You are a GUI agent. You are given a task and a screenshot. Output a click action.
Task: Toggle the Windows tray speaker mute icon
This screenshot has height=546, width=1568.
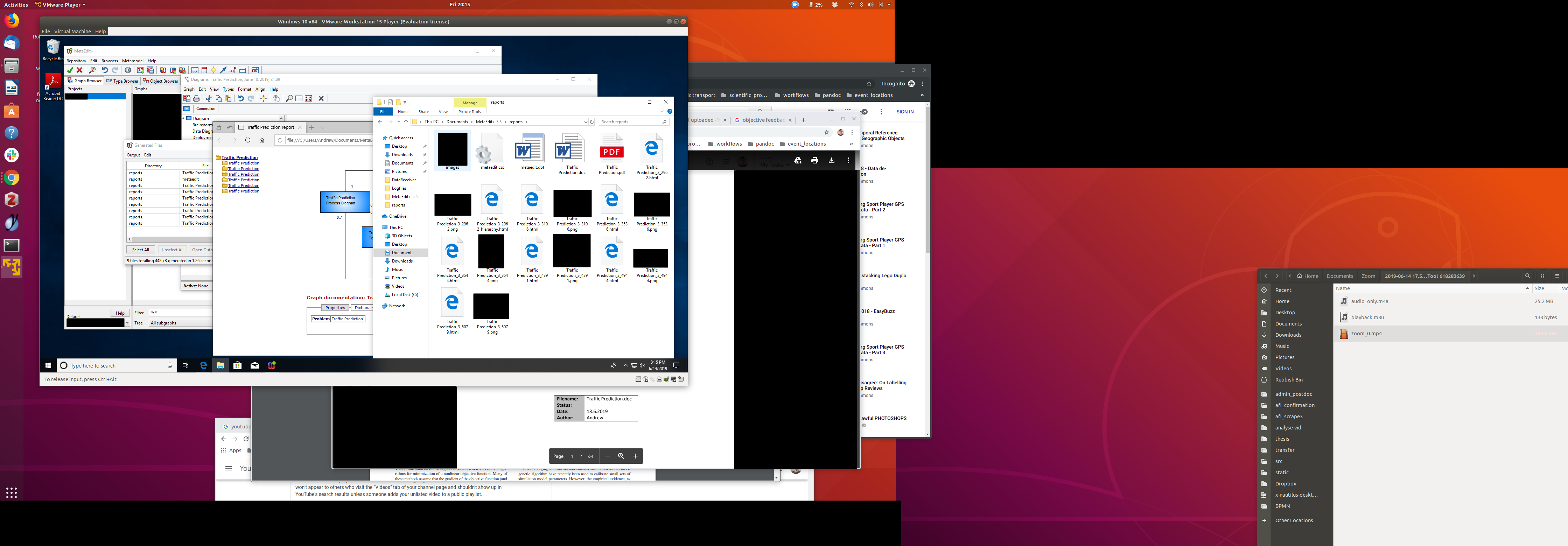642,365
